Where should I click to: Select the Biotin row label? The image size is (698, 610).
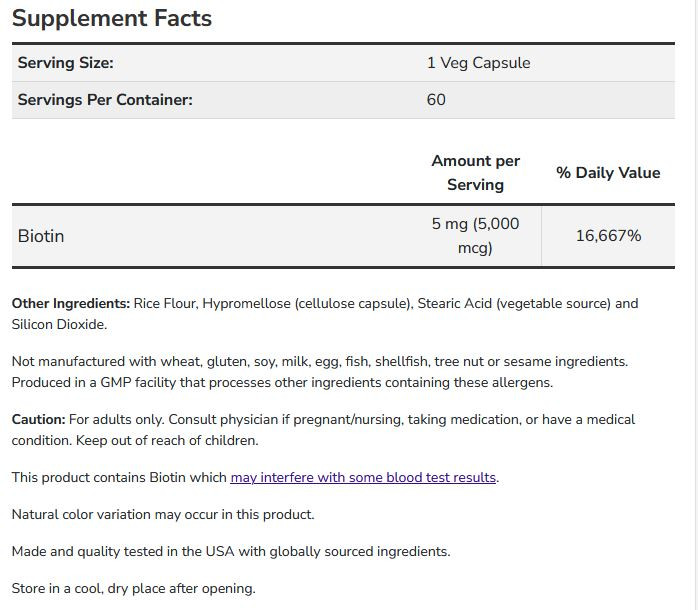(41, 236)
